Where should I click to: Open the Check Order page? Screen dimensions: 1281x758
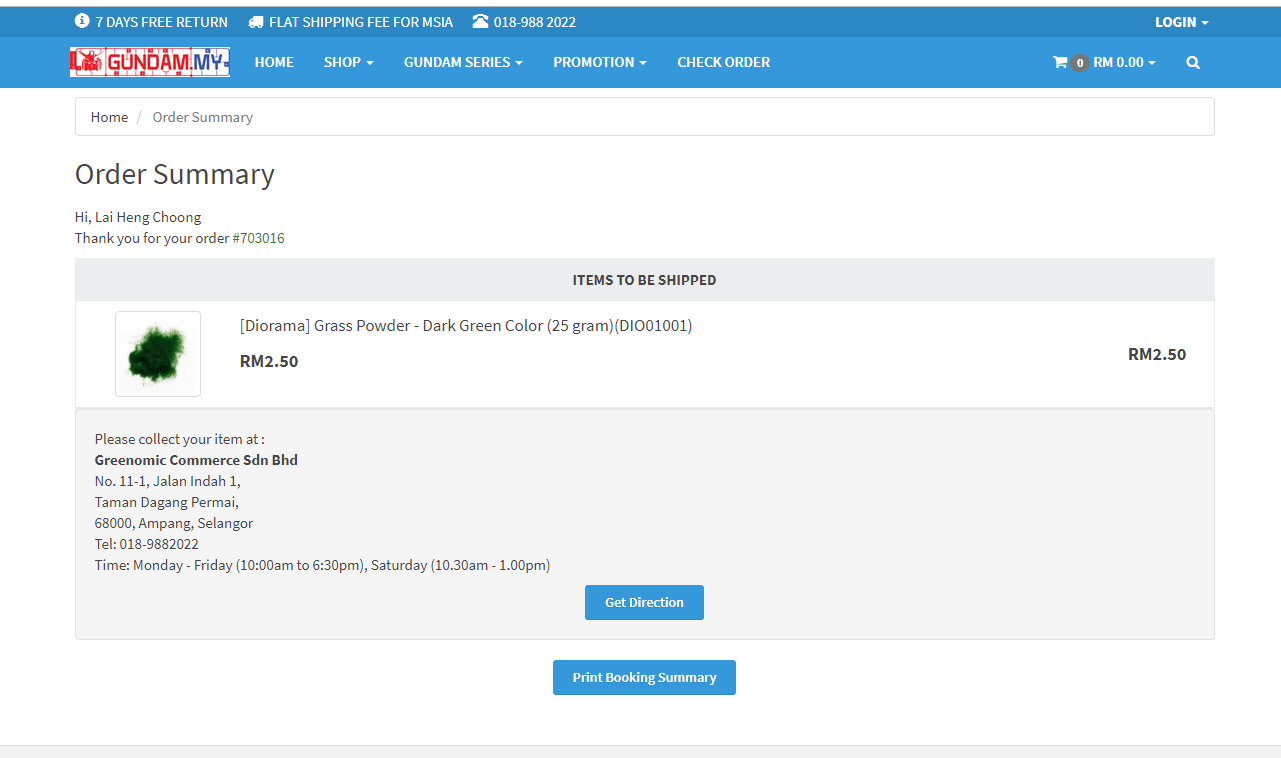tap(723, 62)
